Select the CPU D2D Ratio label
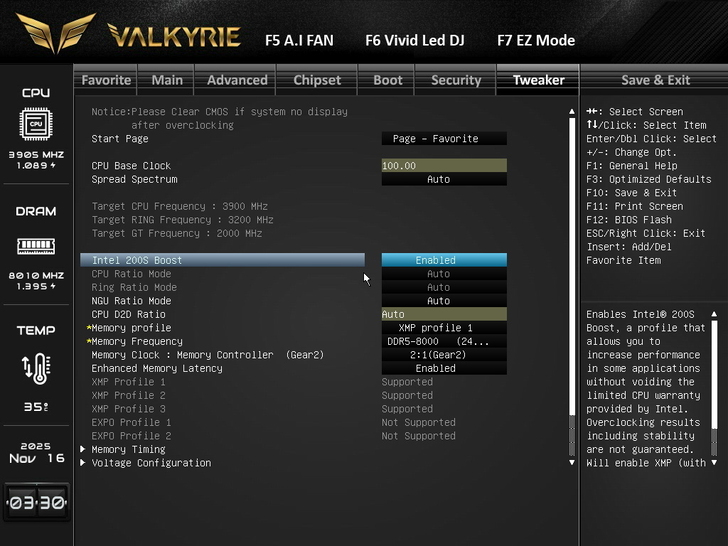The height and width of the screenshot is (546, 728). (128, 314)
